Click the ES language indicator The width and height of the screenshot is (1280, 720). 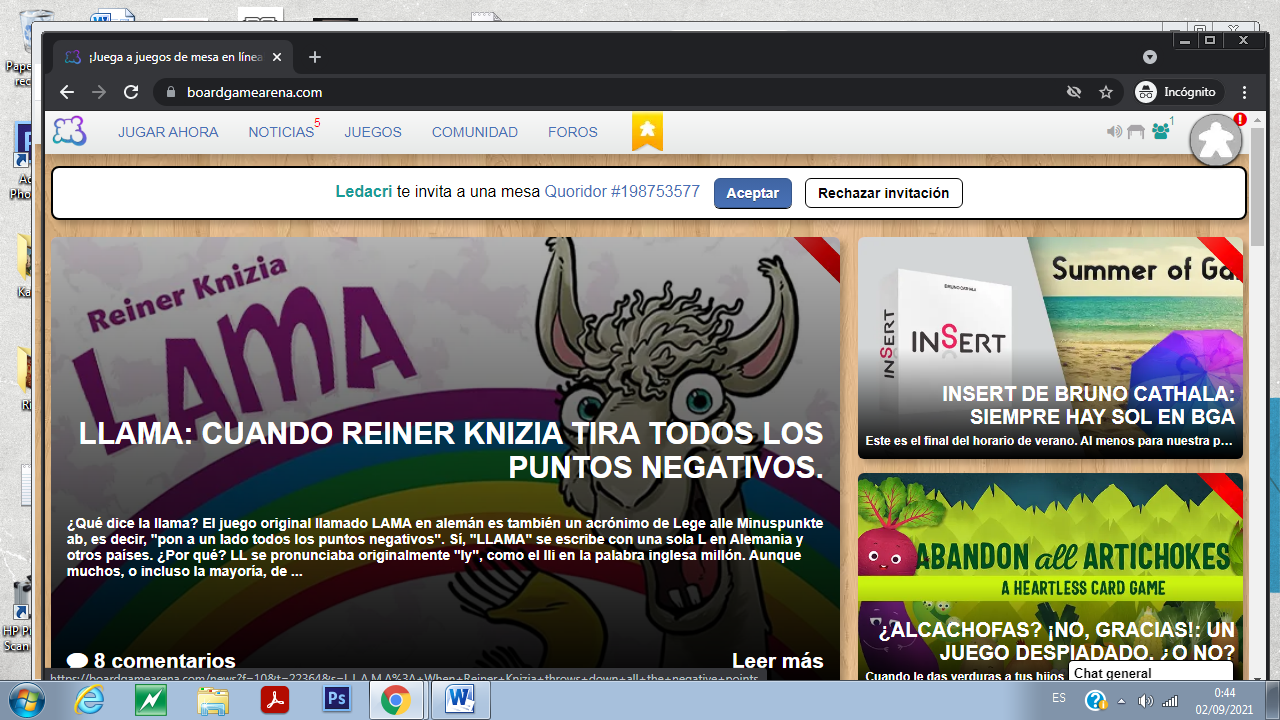pos(1059,697)
